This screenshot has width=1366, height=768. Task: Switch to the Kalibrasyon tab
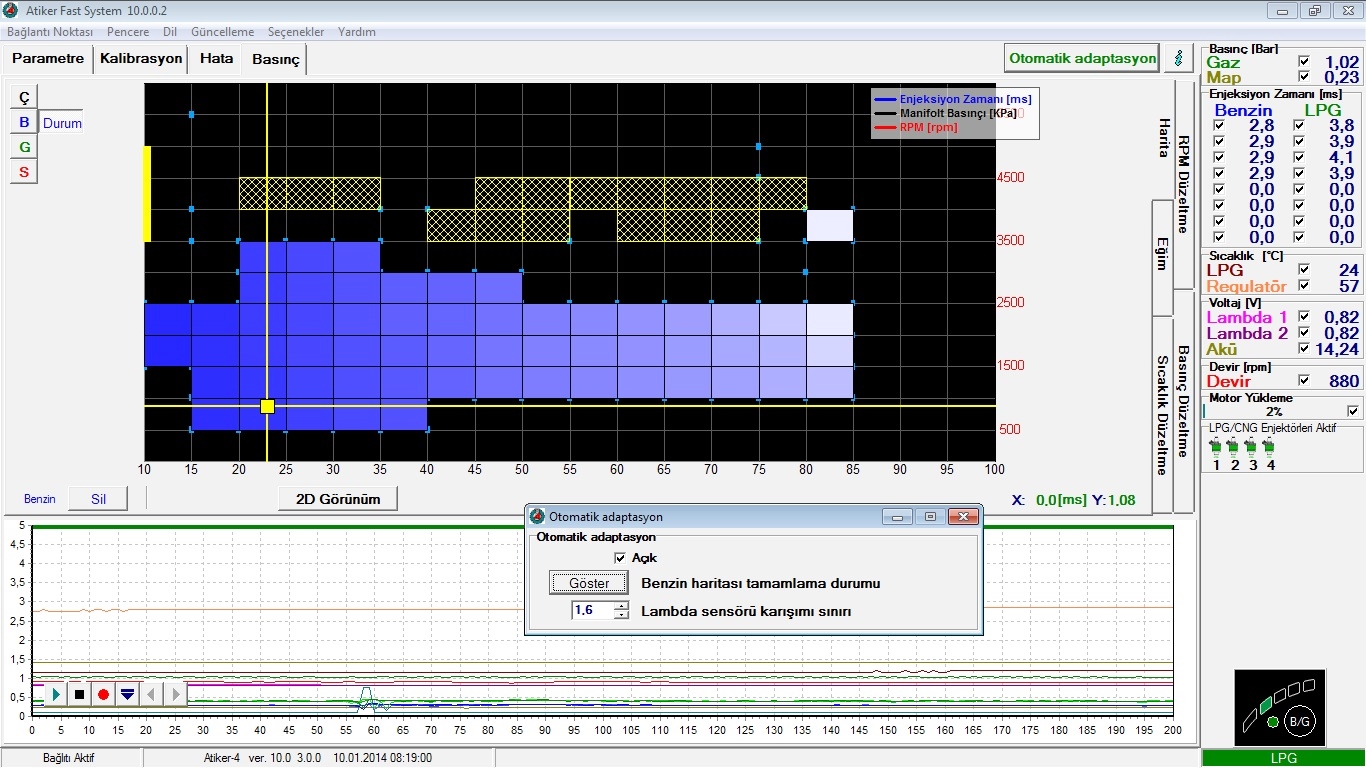click(141, 58)
